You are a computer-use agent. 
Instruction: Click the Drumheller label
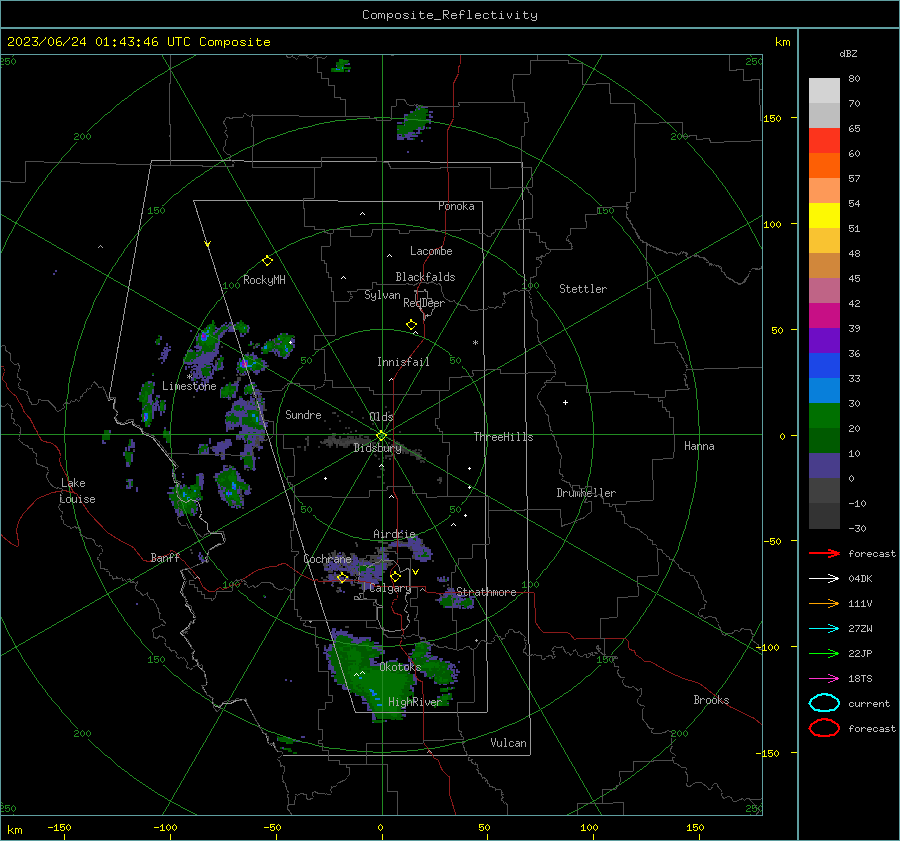click(x=586, y=493)
